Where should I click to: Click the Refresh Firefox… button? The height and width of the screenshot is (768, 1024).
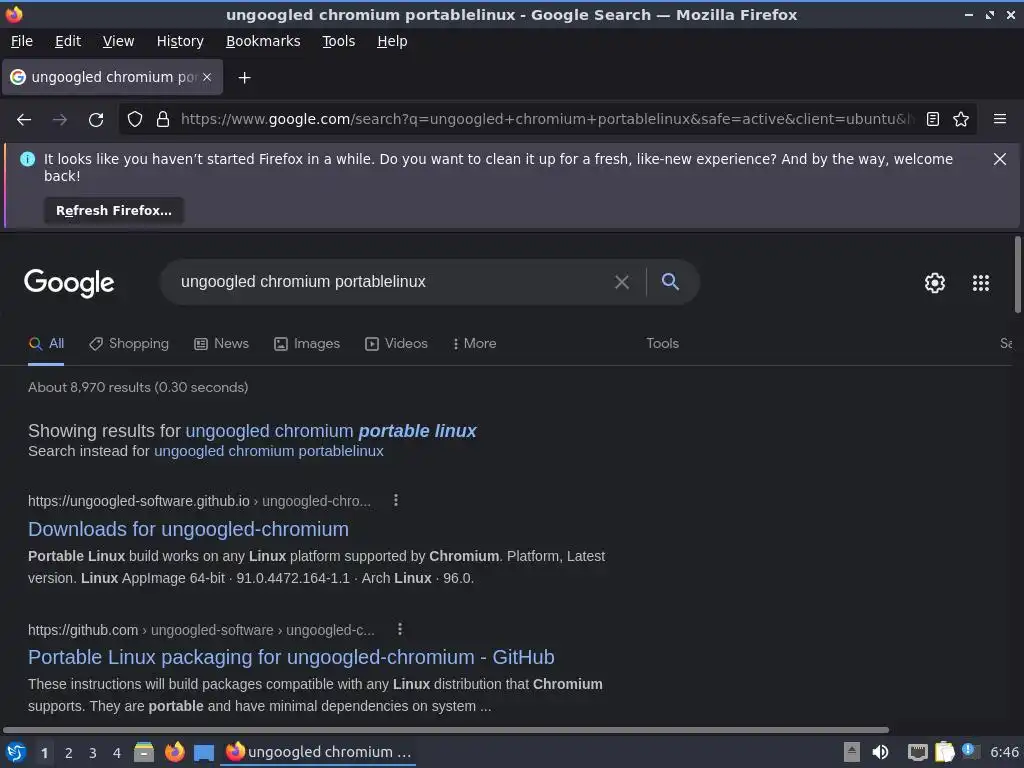coord(114,210)
